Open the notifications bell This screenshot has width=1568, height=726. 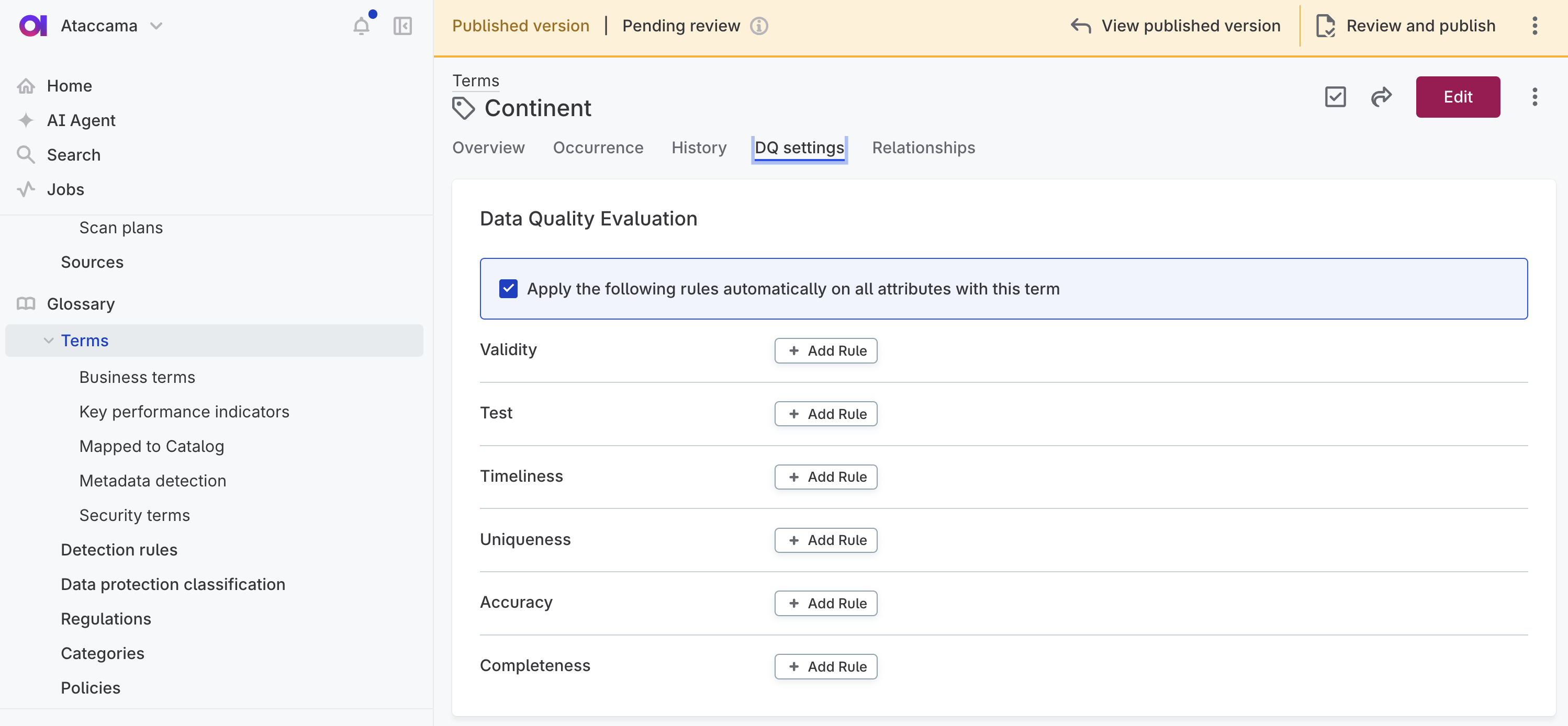click(x=362, y=26)
